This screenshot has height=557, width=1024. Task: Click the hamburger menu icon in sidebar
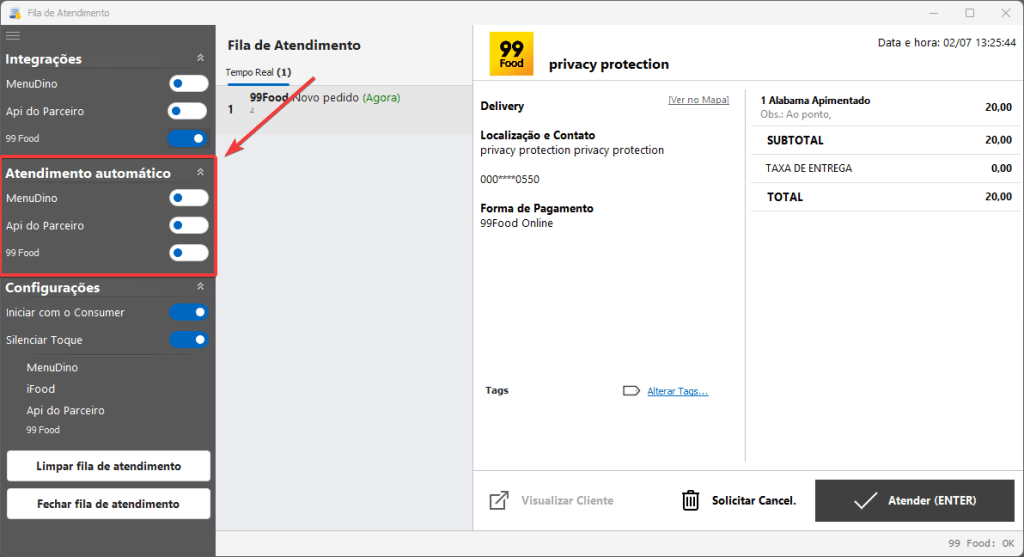pos(13,35)
